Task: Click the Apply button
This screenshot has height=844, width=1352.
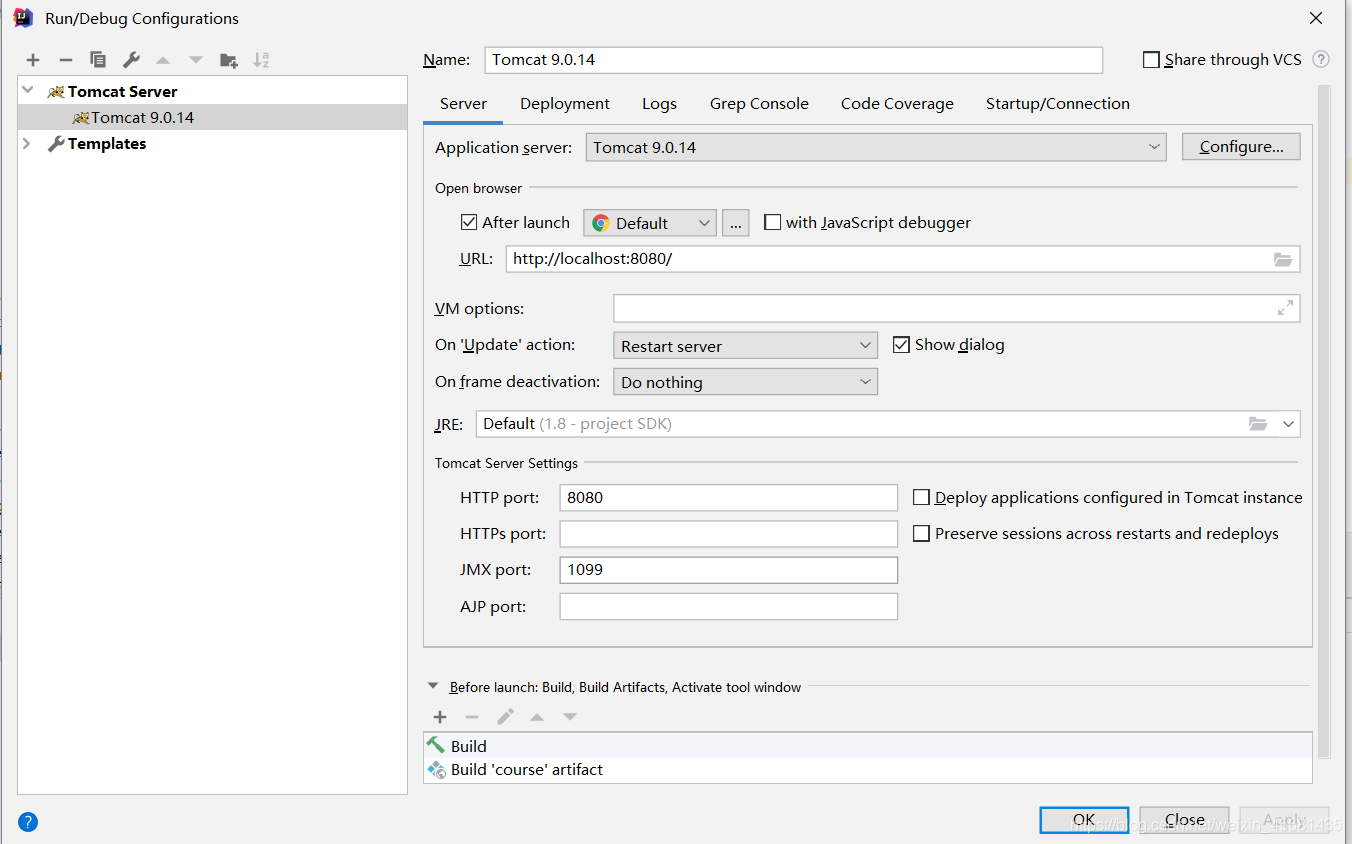Action: (x=1284, y=820)
